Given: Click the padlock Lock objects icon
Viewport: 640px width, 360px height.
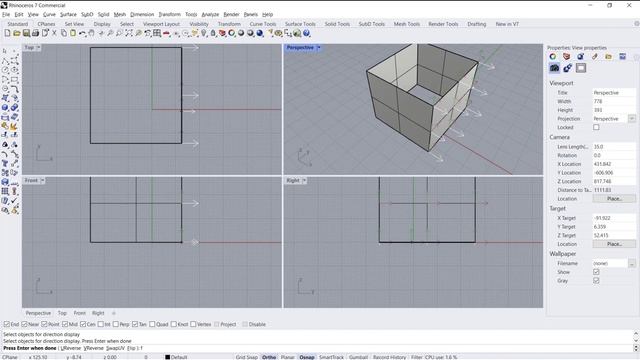Looking at the screenshot, I should (213, 33).
